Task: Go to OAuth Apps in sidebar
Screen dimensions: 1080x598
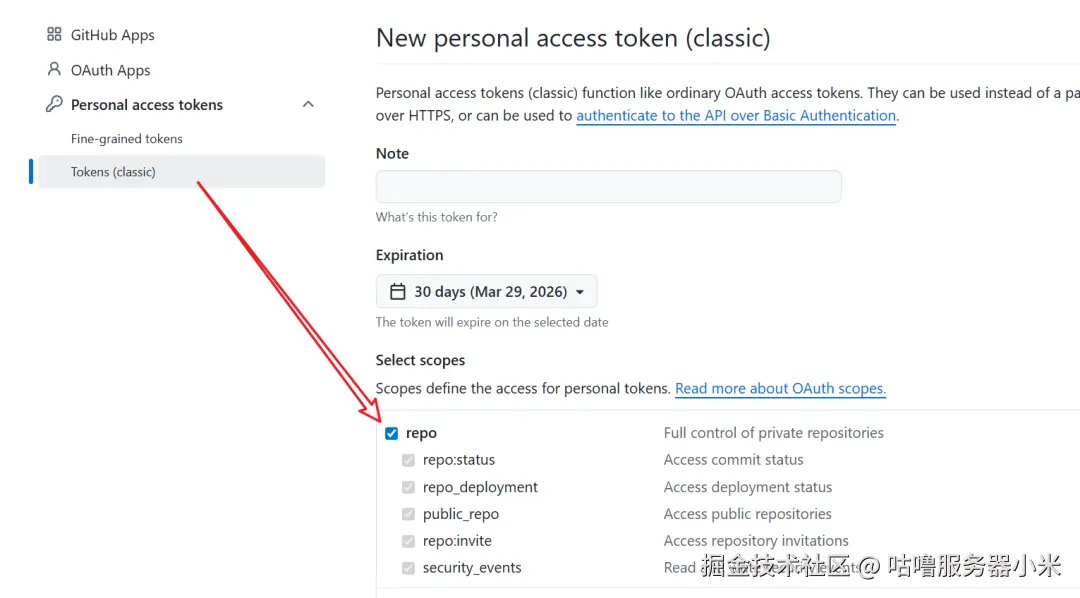Action: 111,70
